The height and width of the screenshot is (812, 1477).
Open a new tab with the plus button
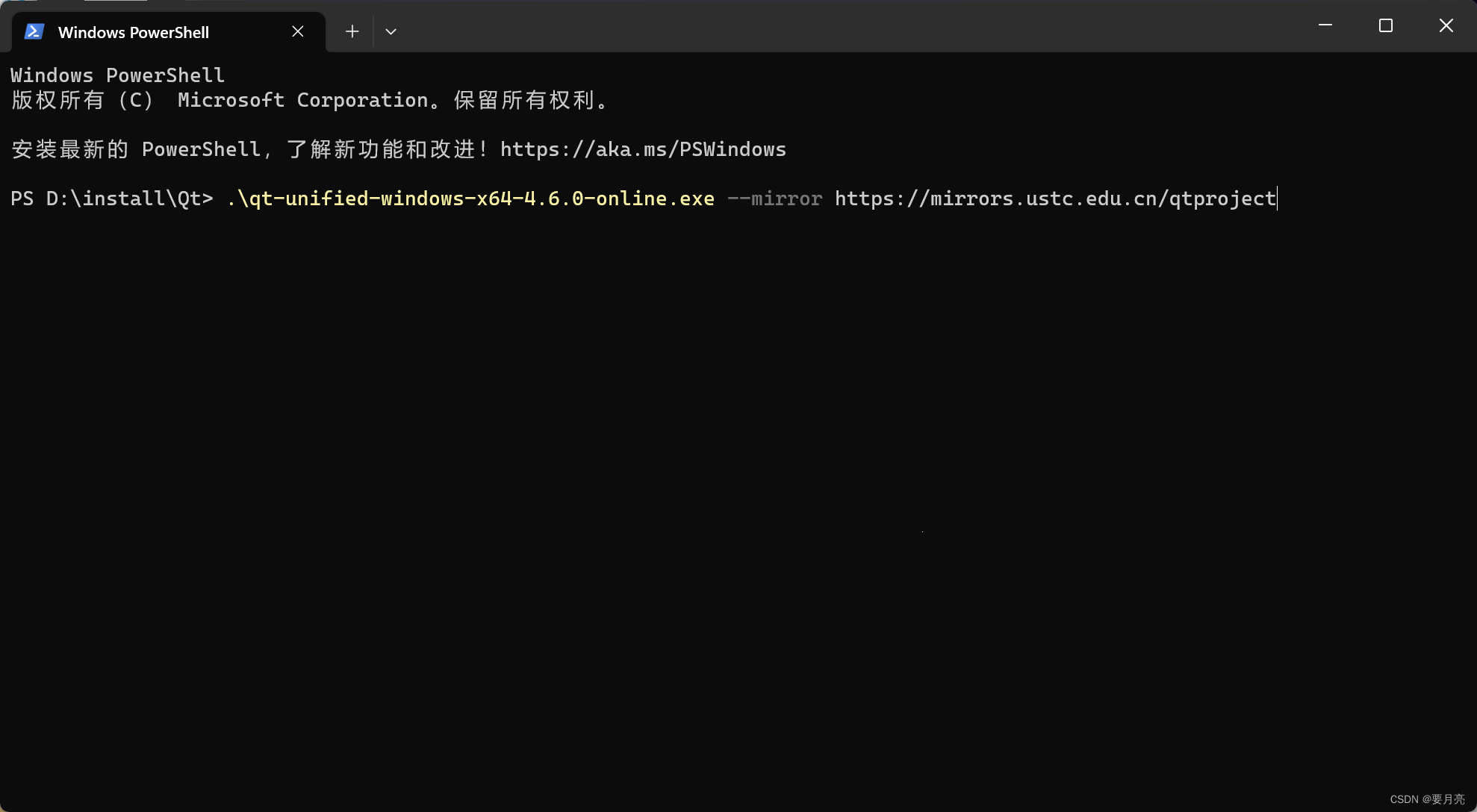pyautogui.click(x=352, y=31)
